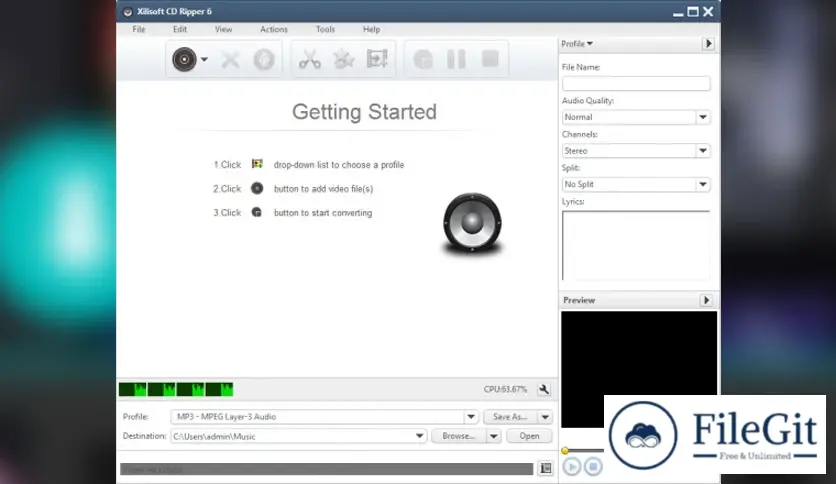
Task: Click the disc icon in step 2
Action: 257,188
